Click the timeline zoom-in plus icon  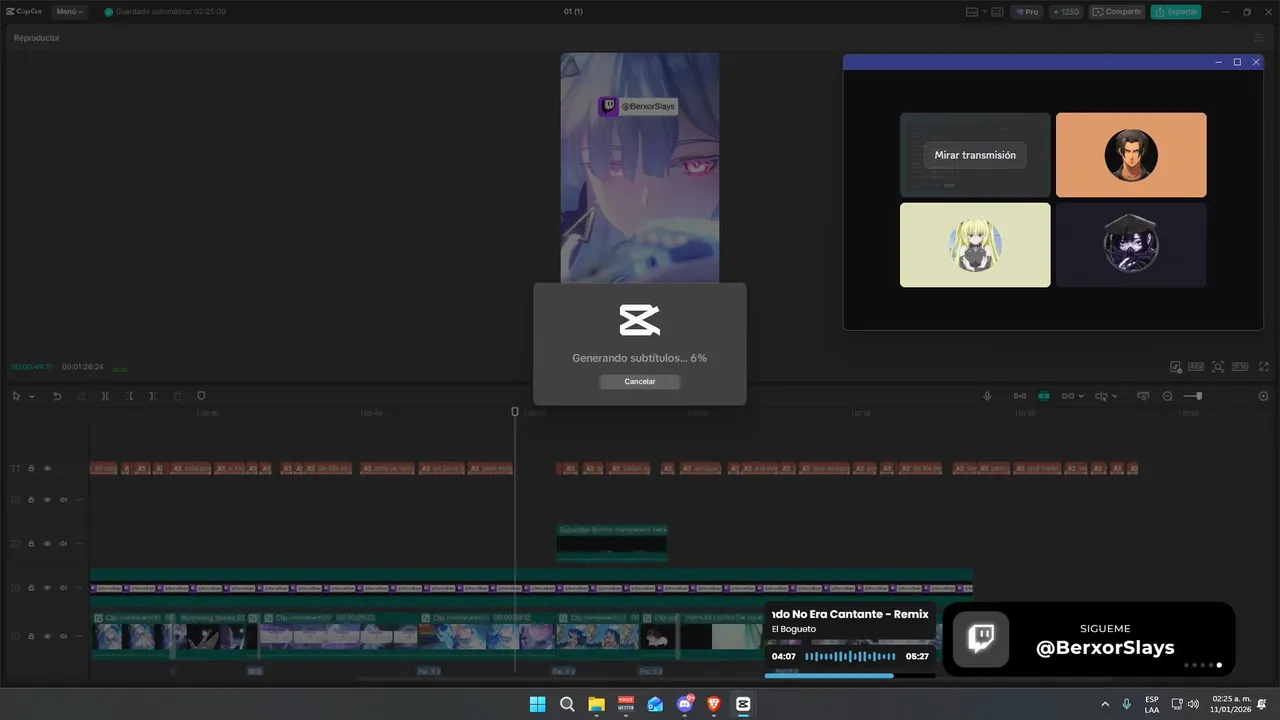pyautogui.click(x=1263, y=396)
